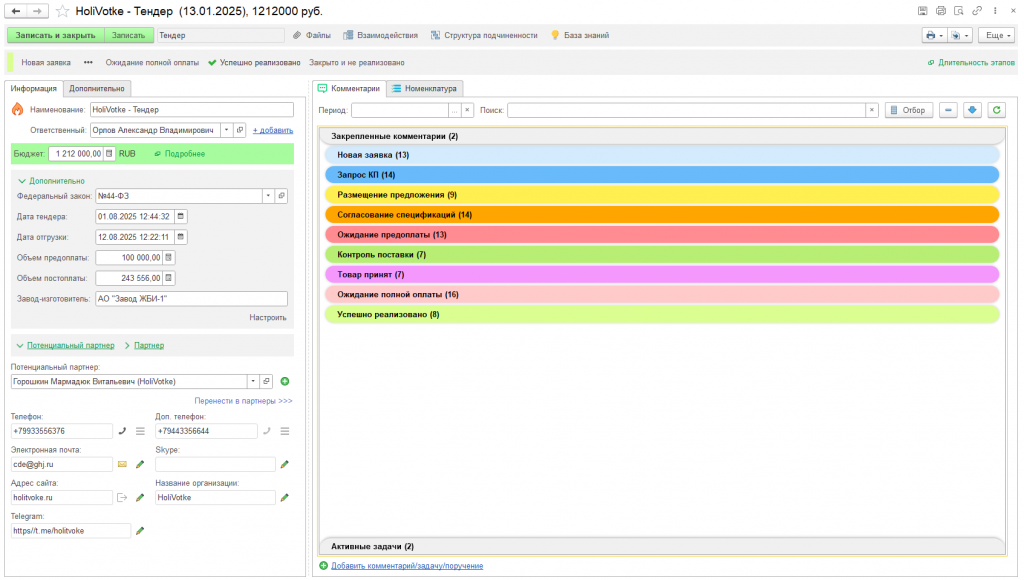Expand the Закрепленные комментарии group

point(394,136)
